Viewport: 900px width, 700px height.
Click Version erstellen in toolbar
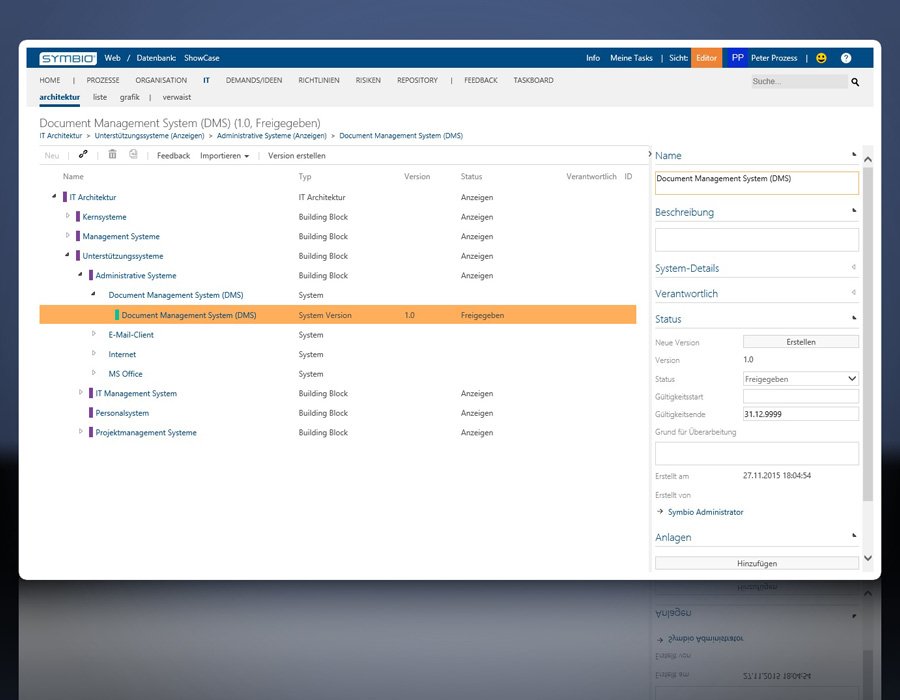(297, 155)
